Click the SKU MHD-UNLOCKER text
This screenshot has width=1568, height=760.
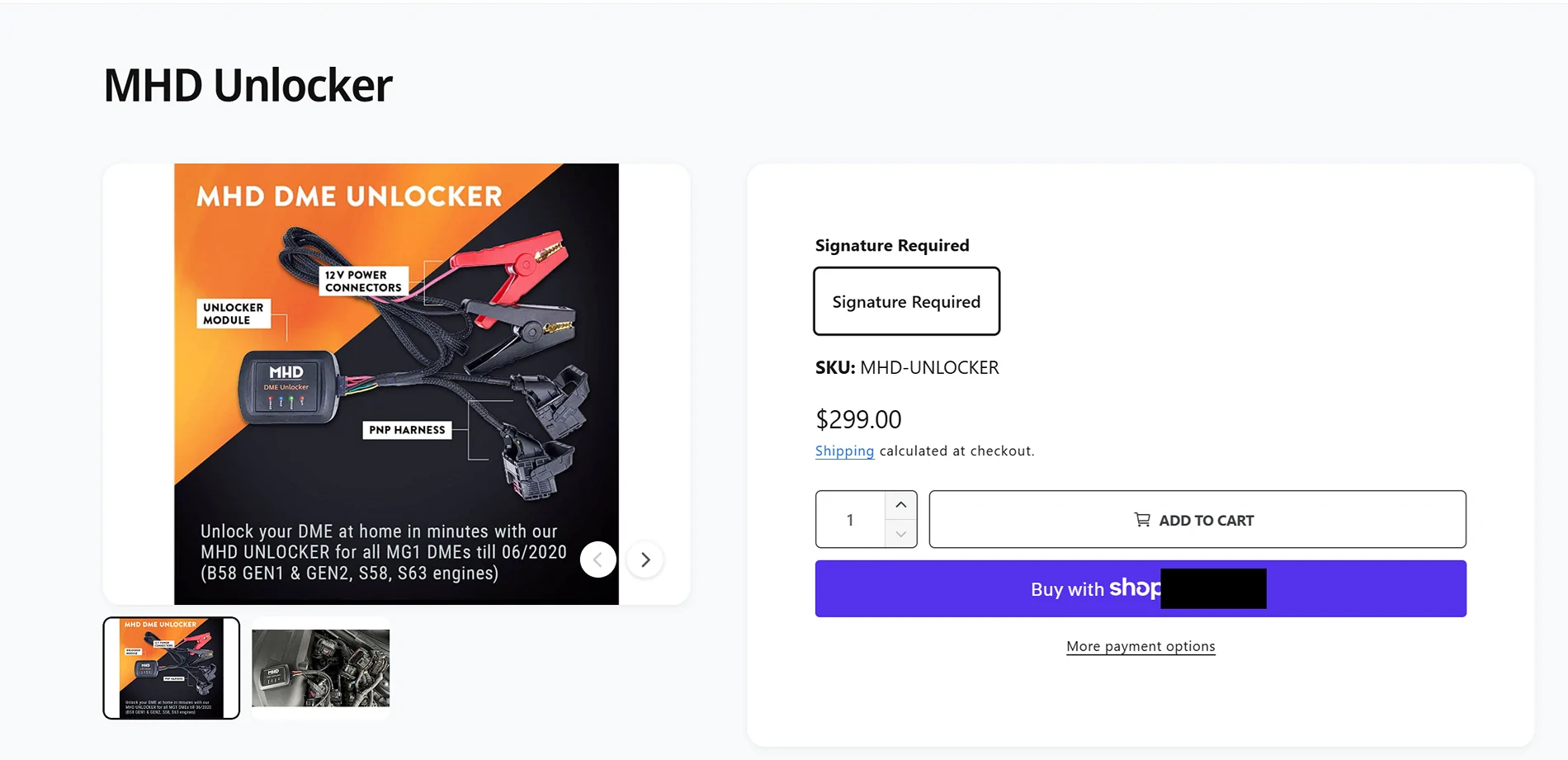coord(907,367)
